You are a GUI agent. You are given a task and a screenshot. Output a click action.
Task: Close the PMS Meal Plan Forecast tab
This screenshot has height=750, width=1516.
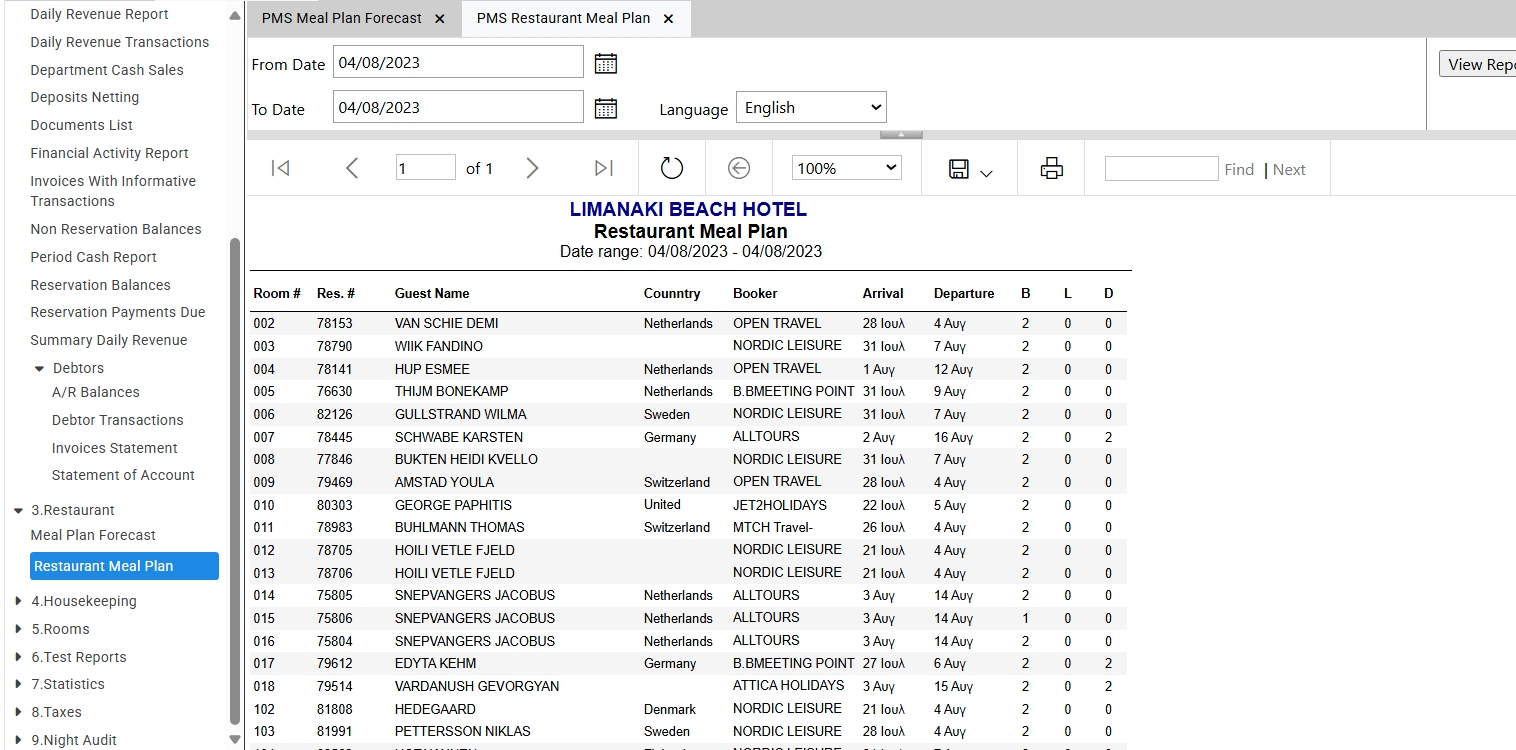[440, 19]
